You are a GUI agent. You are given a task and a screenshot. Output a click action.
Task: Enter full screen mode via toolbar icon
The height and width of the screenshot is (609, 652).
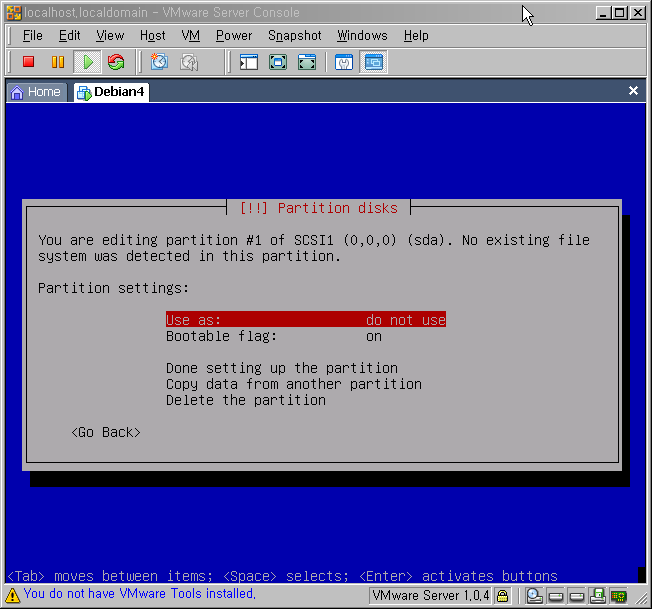tap(278, 62)
